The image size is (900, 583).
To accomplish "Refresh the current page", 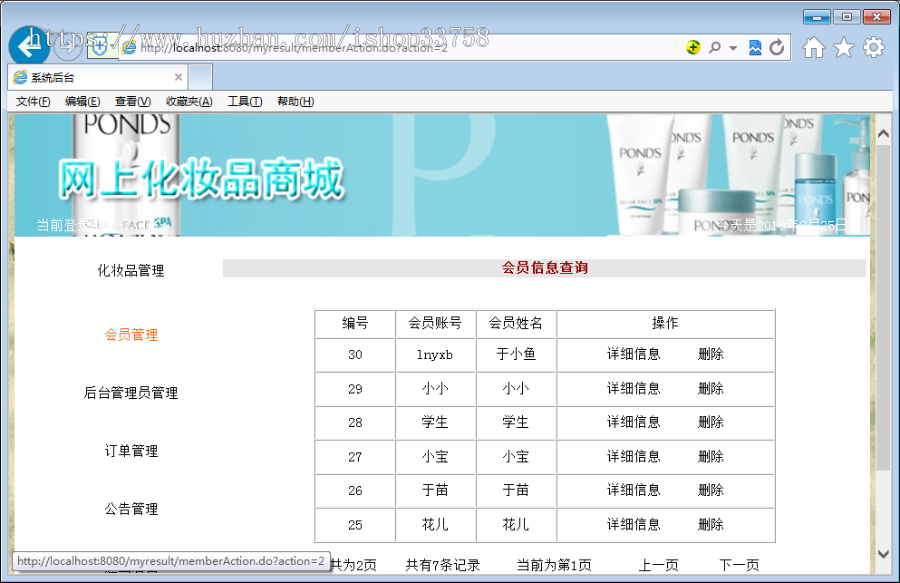I will (x=778, y=46).
